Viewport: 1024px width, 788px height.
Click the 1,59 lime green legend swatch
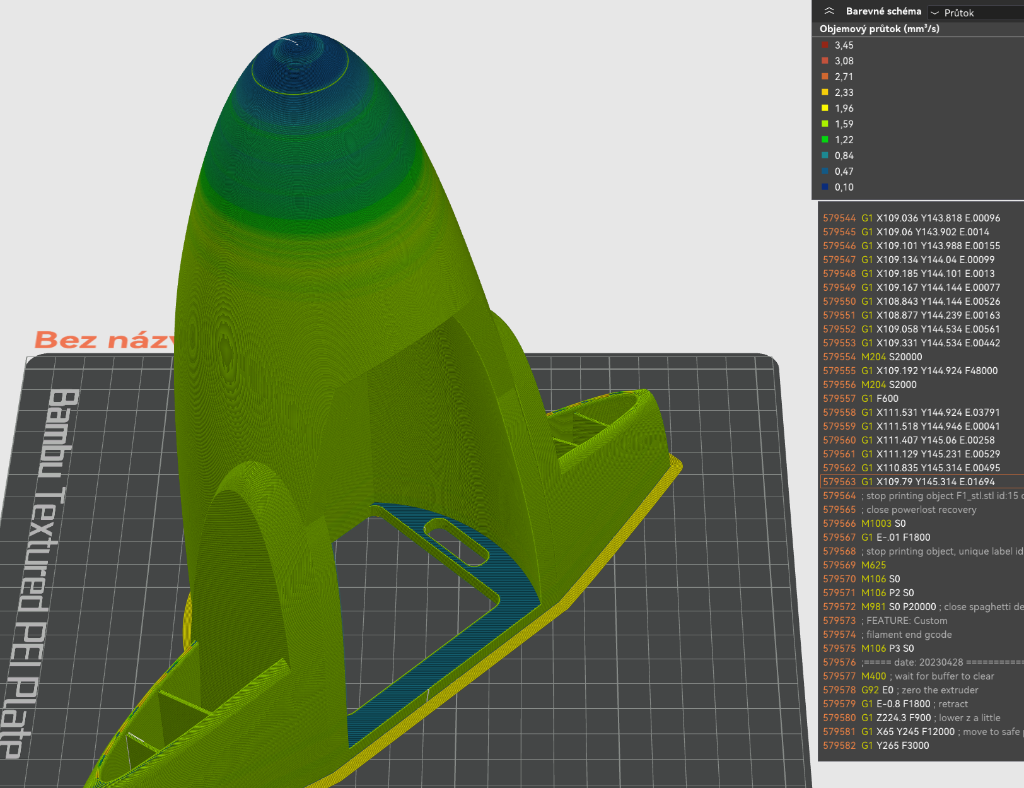[x=825, y=124]
